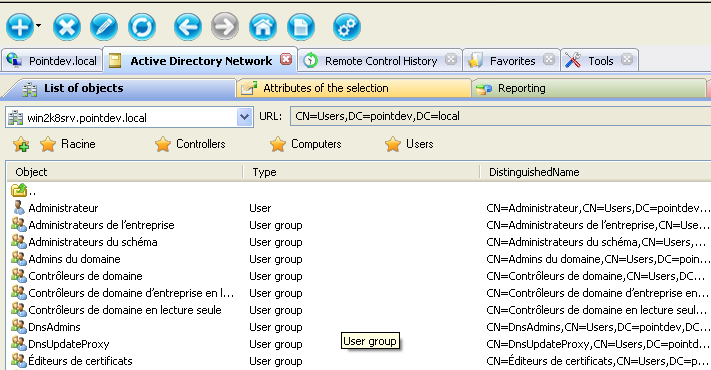Open the dropdown arrow next to Add icon
This screenshot has height=370, width=711.
(x=39, y=26)
